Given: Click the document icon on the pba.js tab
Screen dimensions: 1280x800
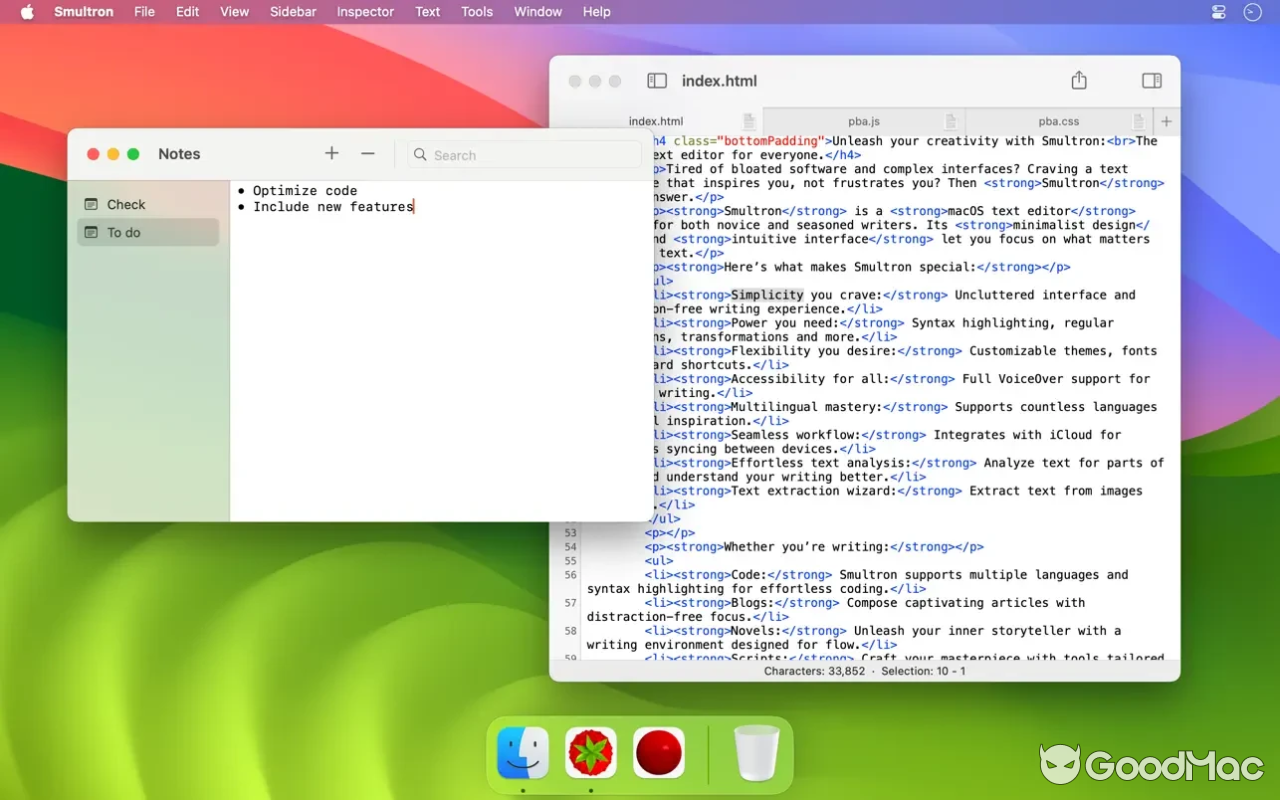Looking at the screenshot, I should [948, 120].
